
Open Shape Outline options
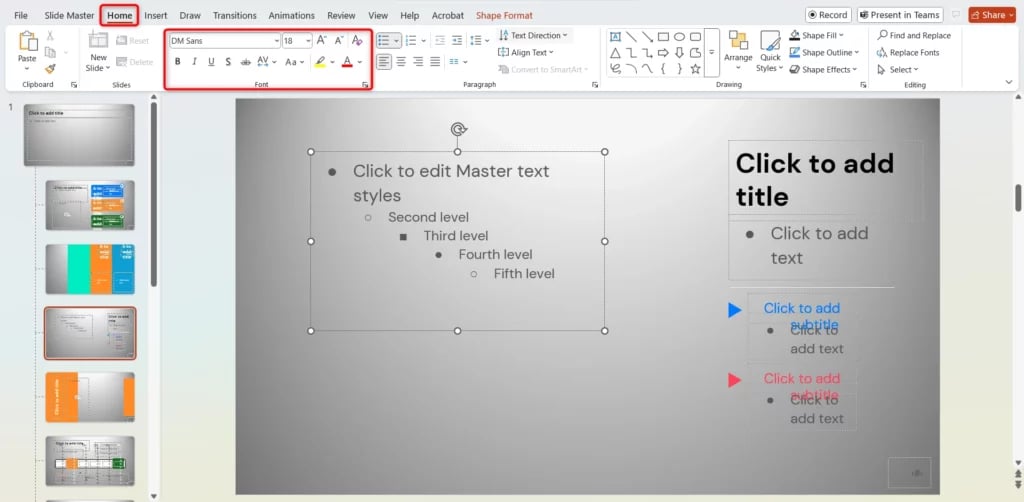point(824,52)
